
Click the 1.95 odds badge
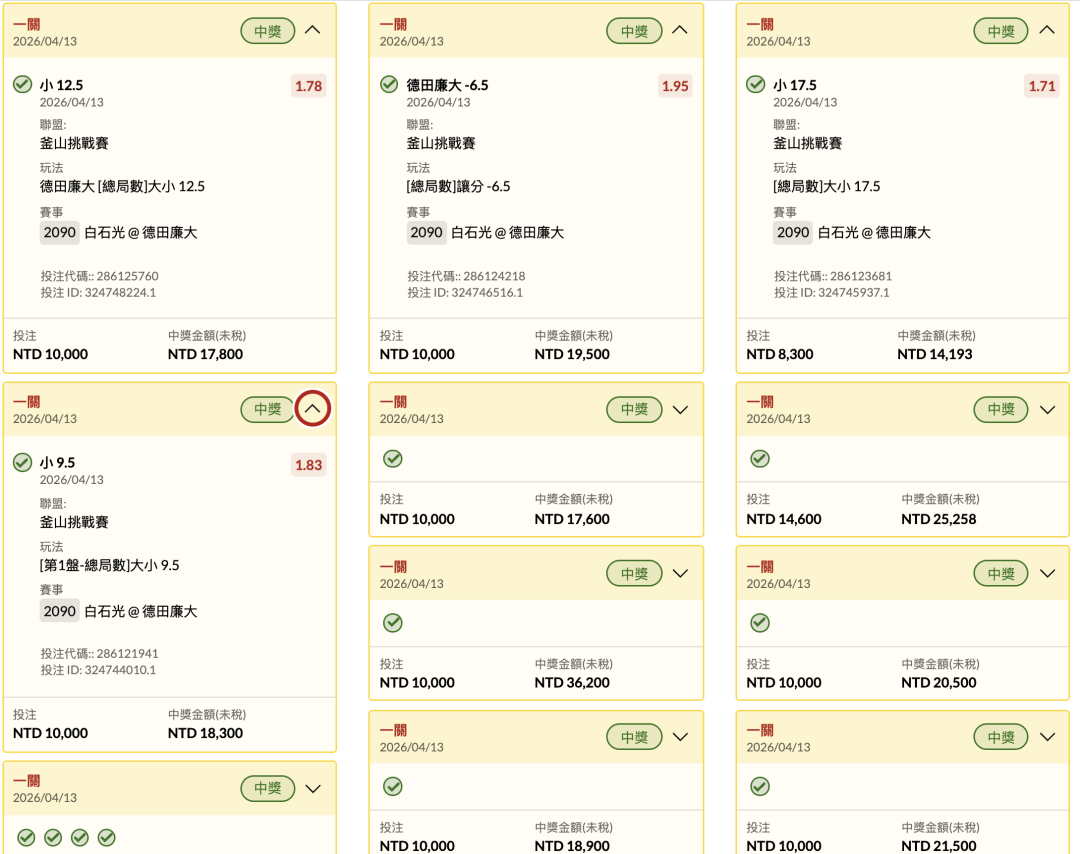[x=675, y=86]
